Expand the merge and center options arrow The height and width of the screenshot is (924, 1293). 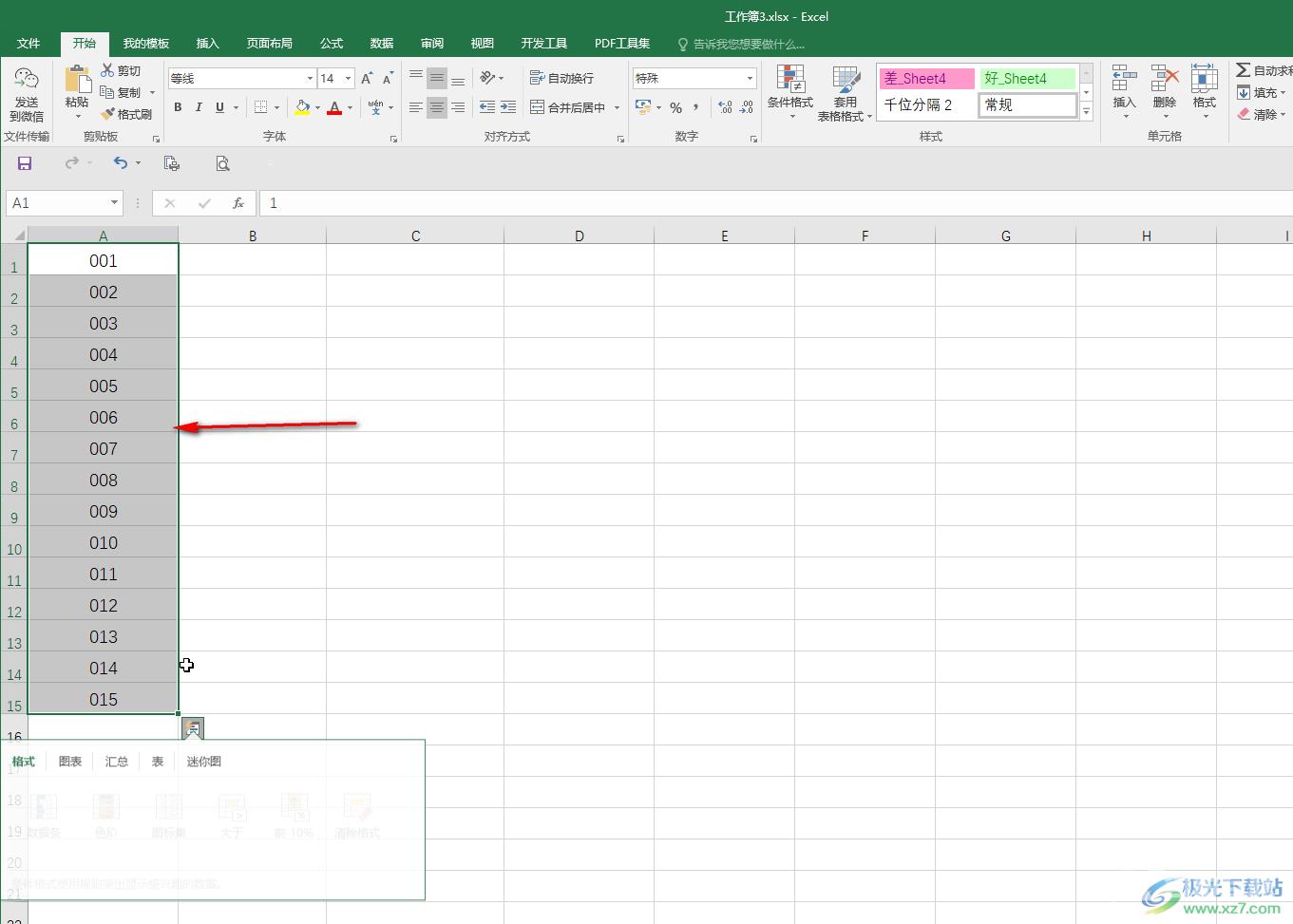click(617, 107)
